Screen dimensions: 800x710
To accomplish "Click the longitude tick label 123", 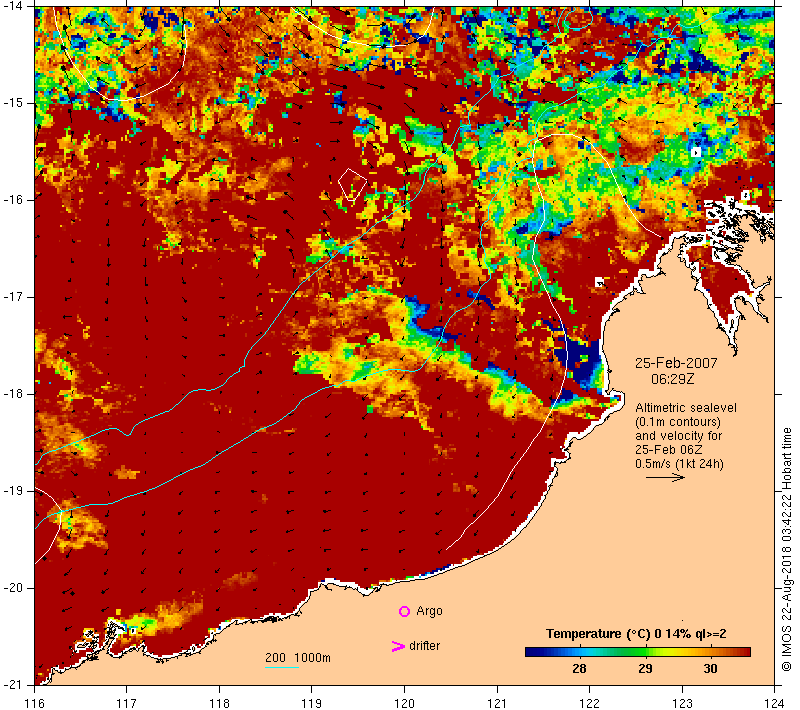I will point(682,703).
